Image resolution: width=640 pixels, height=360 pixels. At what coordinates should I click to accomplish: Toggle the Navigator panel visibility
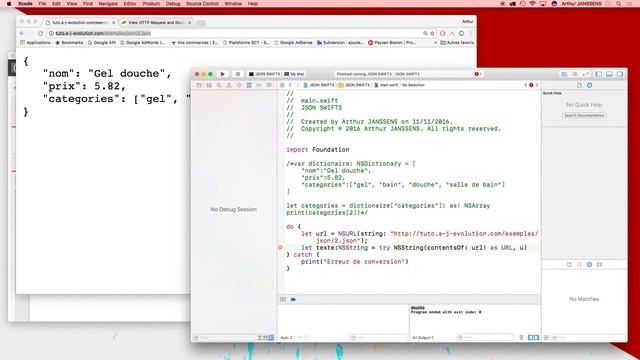(599, 74)
